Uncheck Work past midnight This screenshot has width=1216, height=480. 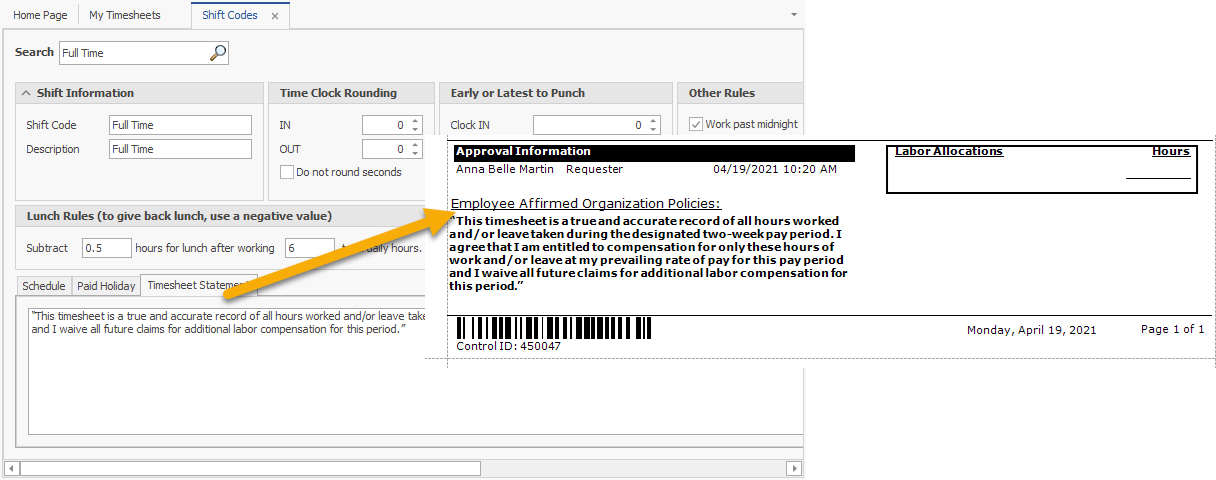[x=696, y=124]
